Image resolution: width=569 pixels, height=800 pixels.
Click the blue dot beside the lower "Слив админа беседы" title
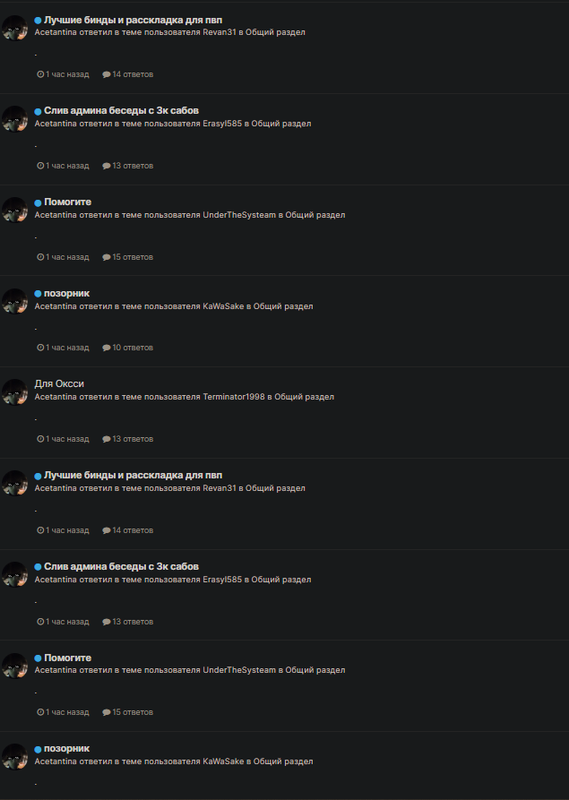[38, 567]
